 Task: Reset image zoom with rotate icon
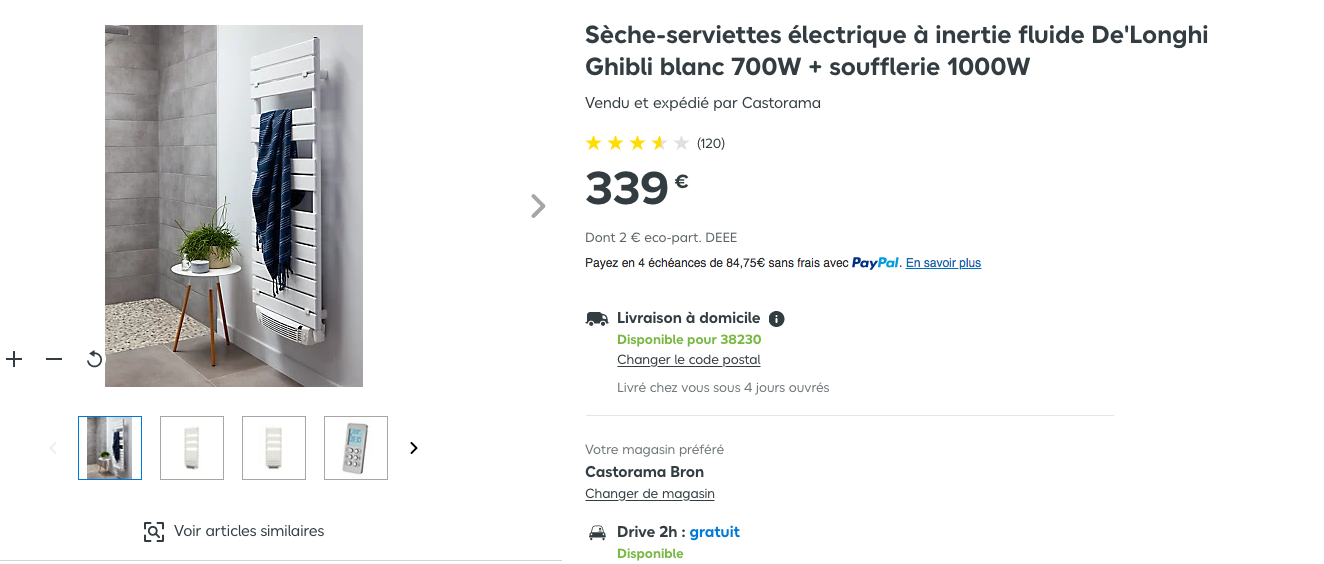coord(94,359)
